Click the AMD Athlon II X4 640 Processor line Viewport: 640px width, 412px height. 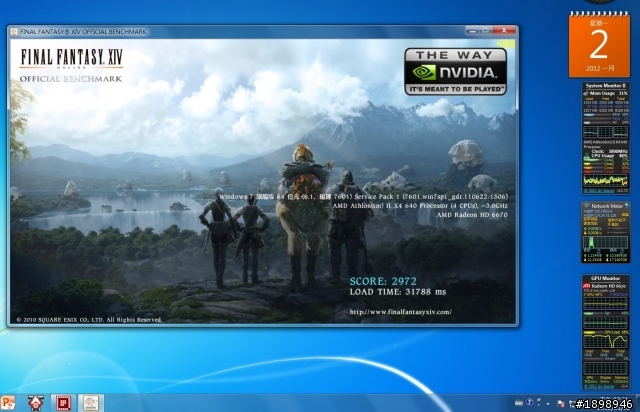click(420, 206)
